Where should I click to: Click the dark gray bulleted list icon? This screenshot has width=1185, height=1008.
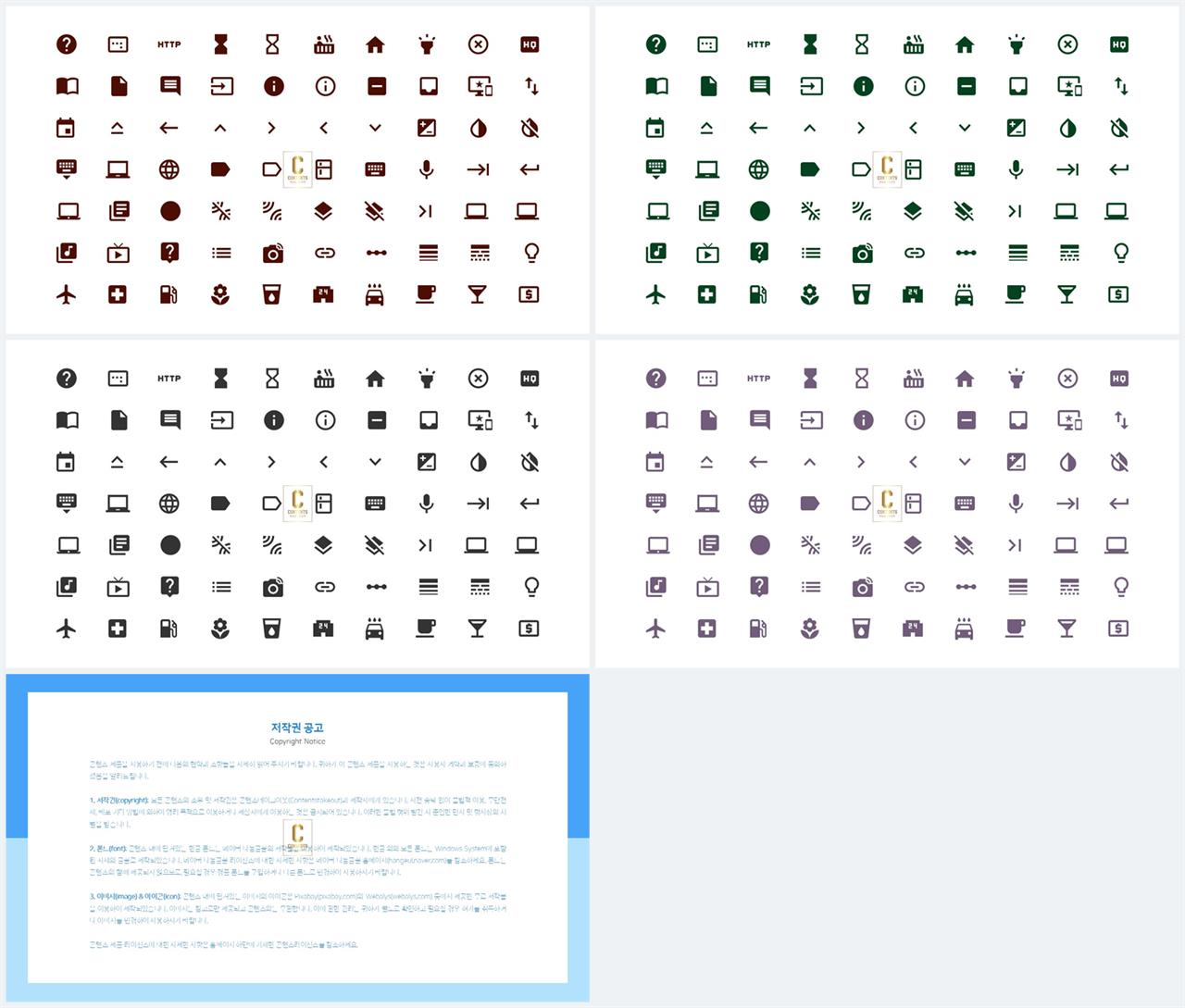[x=220, y=587]
